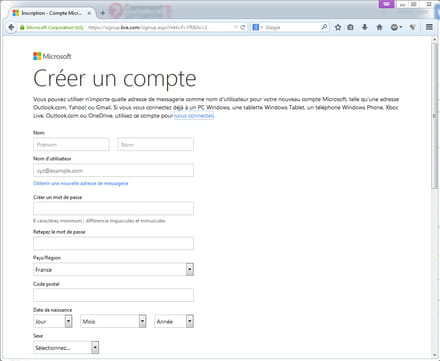Open the Pays/Région France dropdown
The width and height of the screenshot is (440, 361).
pyautogui.click(x=113, y=269)
